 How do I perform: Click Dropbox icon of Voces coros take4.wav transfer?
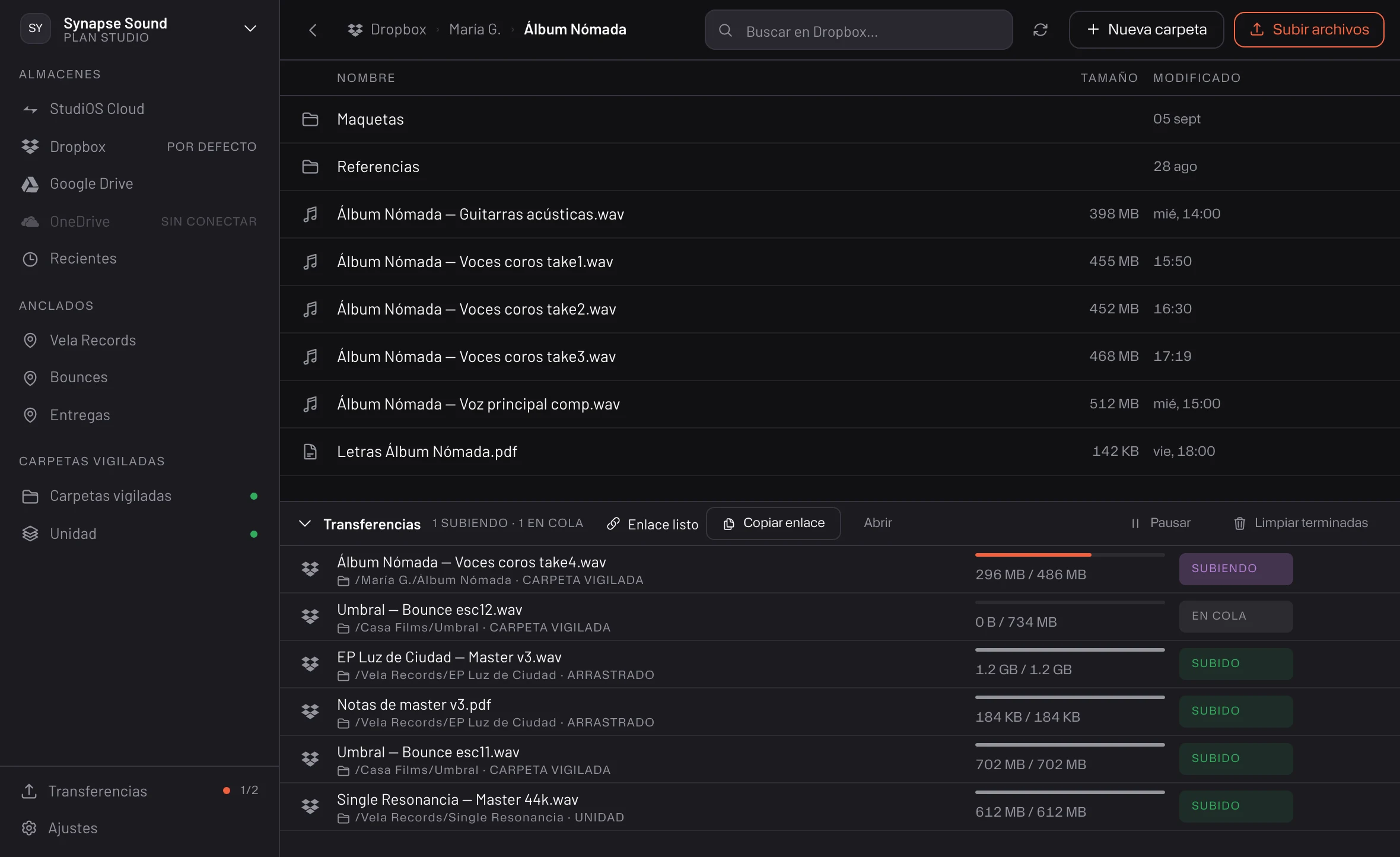pos(310,569)
